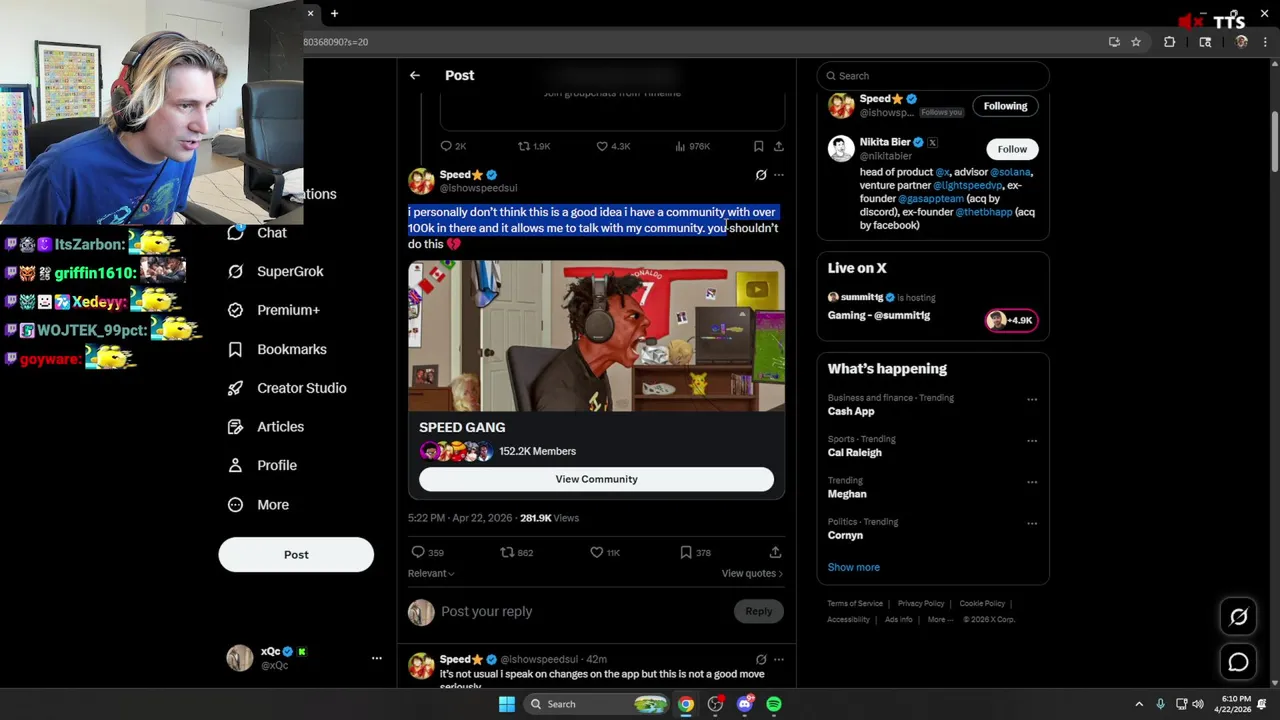This screenshot has width=1280, height=720.
Task: Open the Cash App trending topic
Action: (x=851, y=411)
